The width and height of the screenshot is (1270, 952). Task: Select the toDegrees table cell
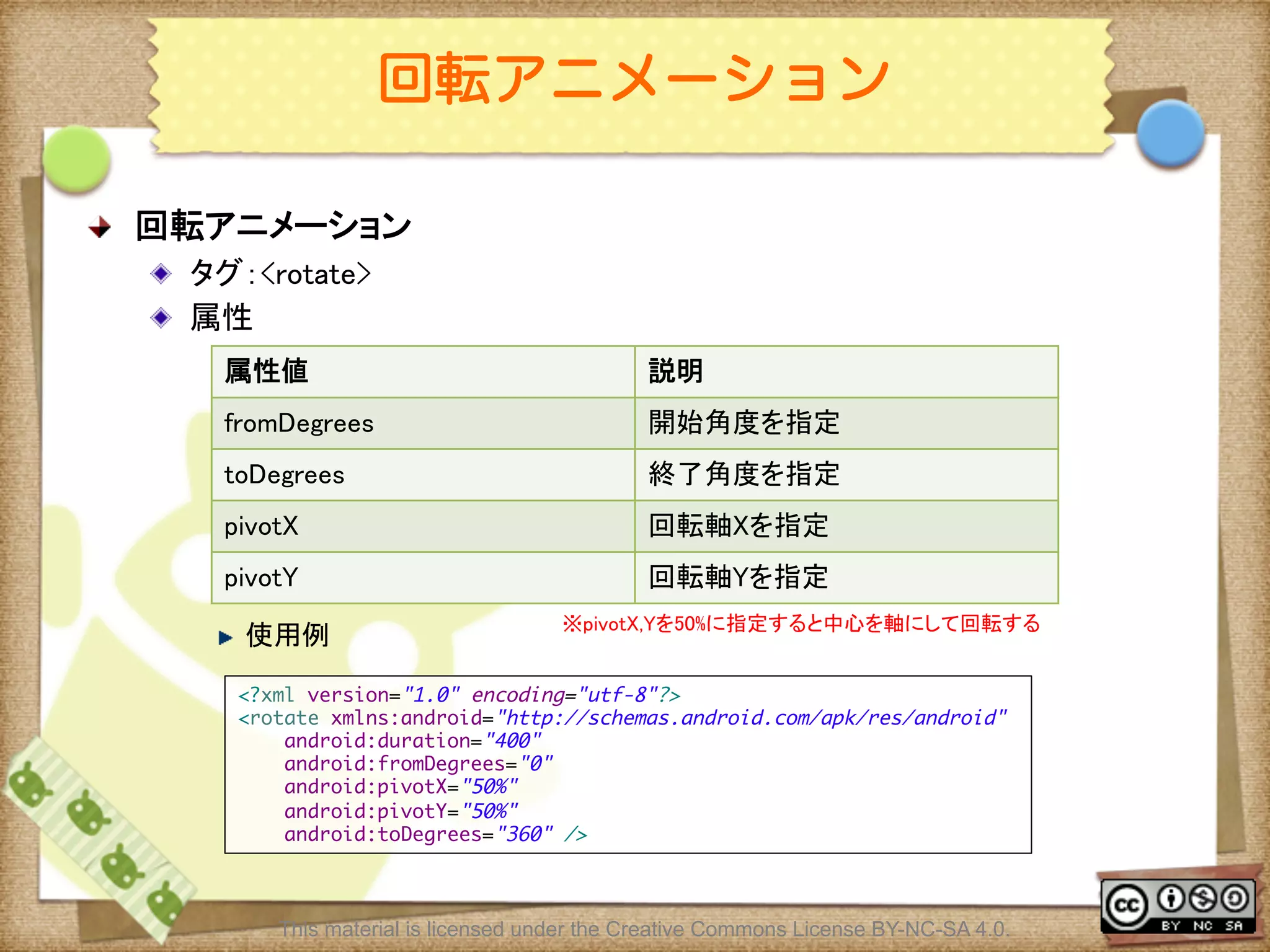424,475
